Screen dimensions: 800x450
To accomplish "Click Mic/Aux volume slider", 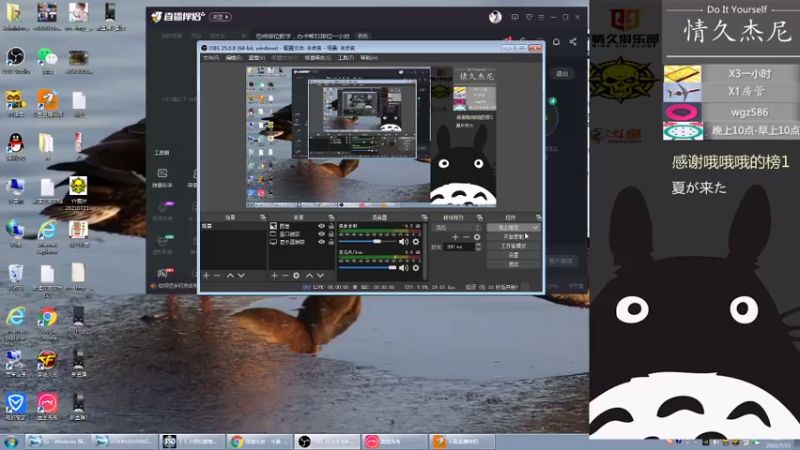I will (367, 267).
